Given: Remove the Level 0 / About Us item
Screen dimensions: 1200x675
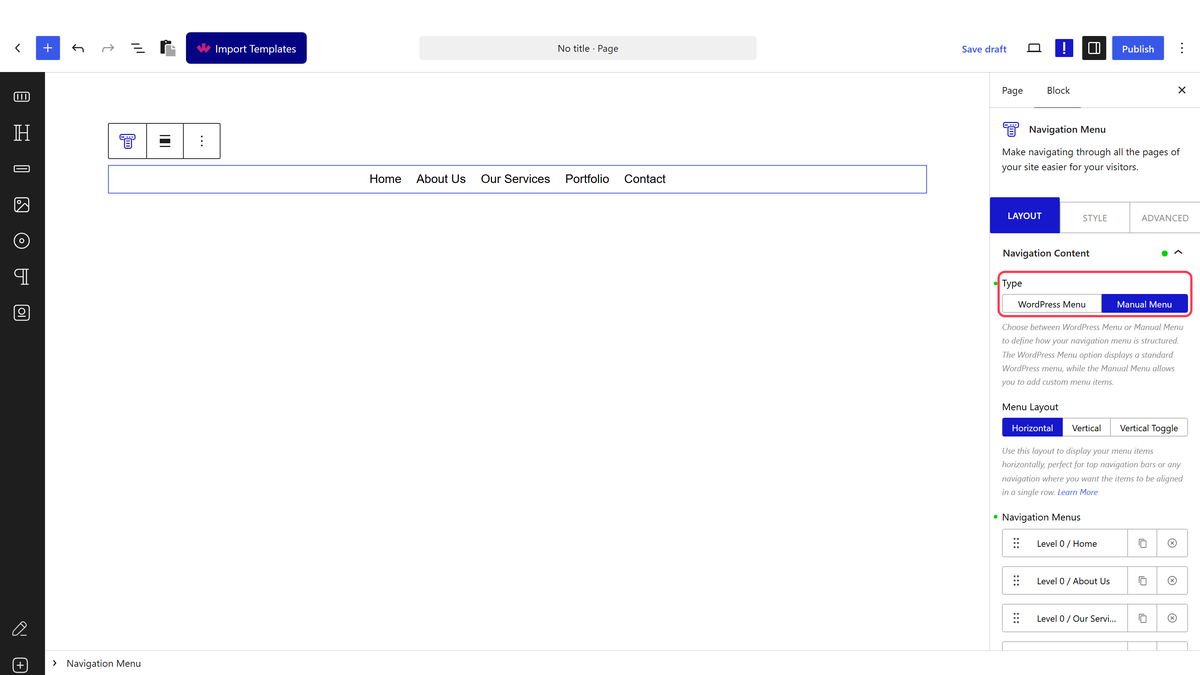Looking at the screenshot, I should pyautogui.click(x=1172, y=581).
